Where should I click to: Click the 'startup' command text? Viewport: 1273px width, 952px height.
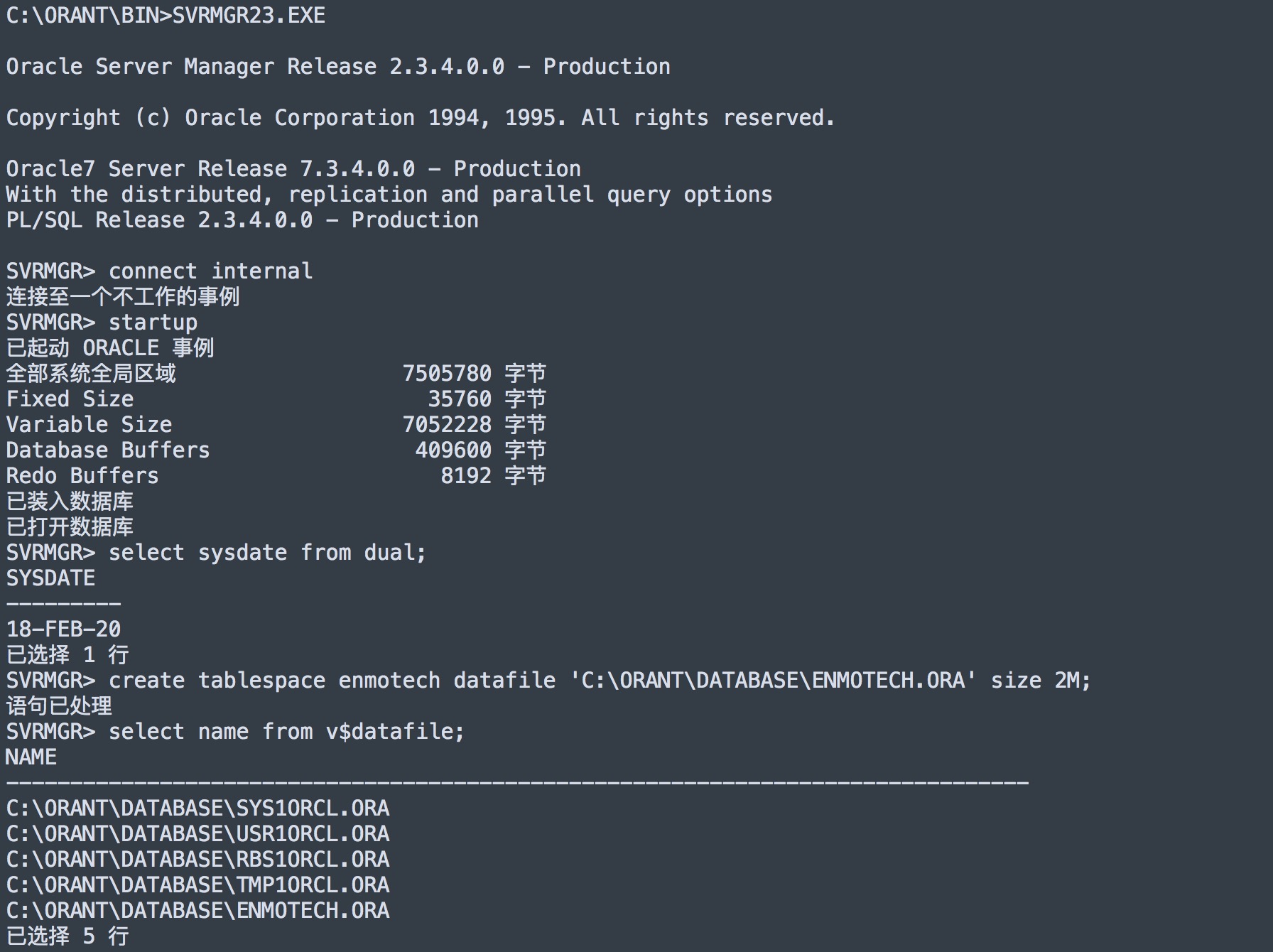(x=153, y=322)
